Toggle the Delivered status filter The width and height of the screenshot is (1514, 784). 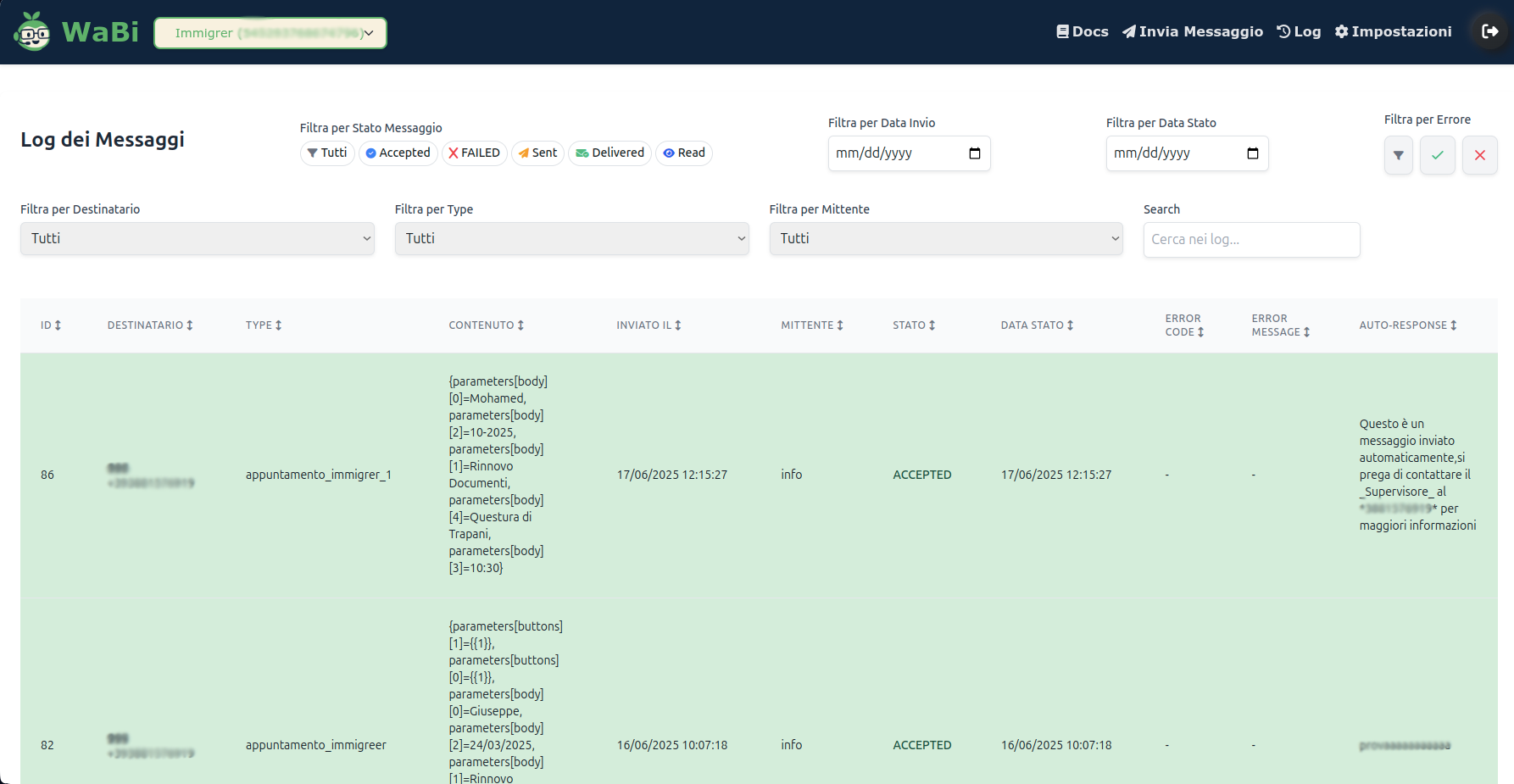pyautogui.click(x=609, y=153)
